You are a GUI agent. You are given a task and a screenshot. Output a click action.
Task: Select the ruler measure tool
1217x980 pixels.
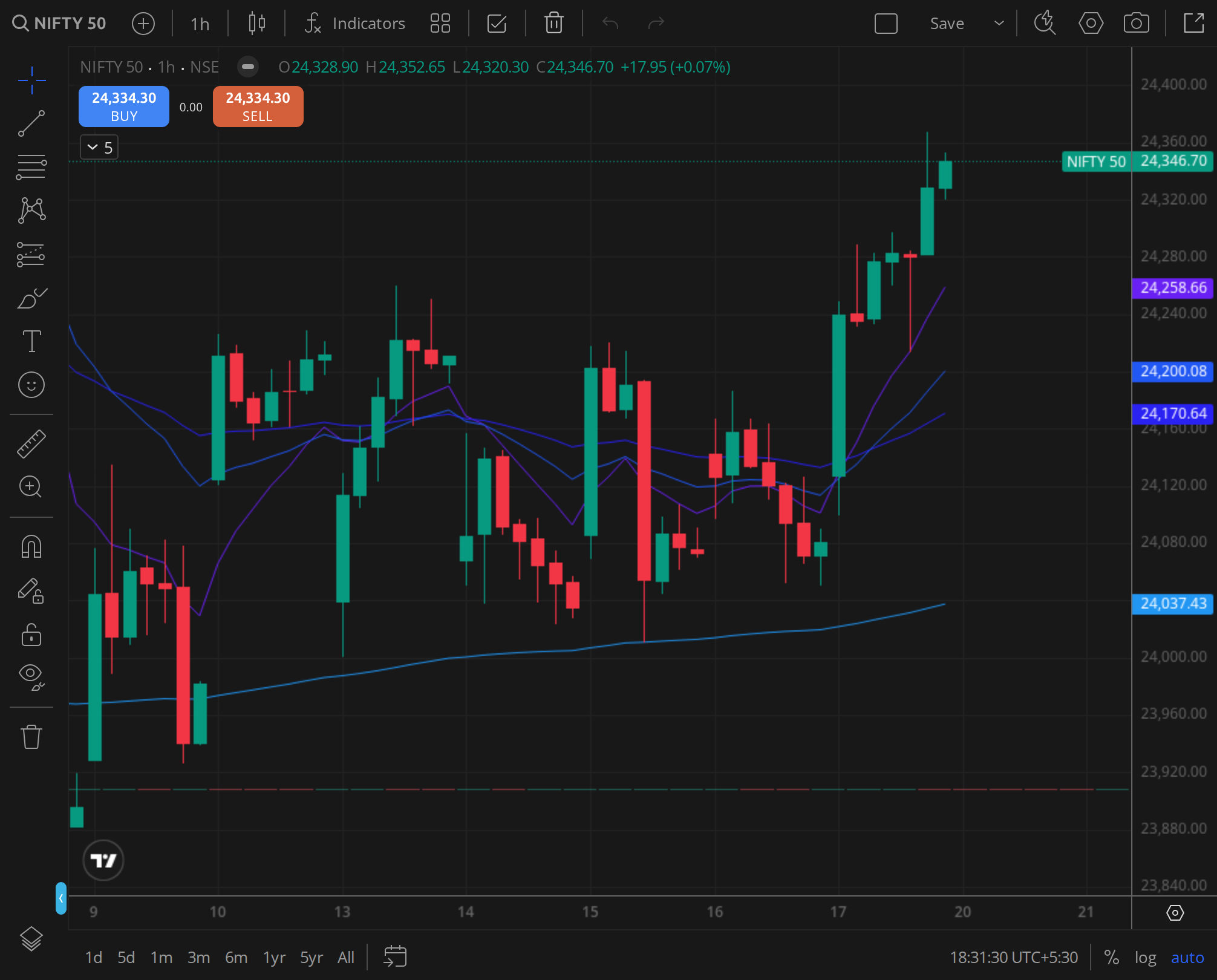(31, 443)
